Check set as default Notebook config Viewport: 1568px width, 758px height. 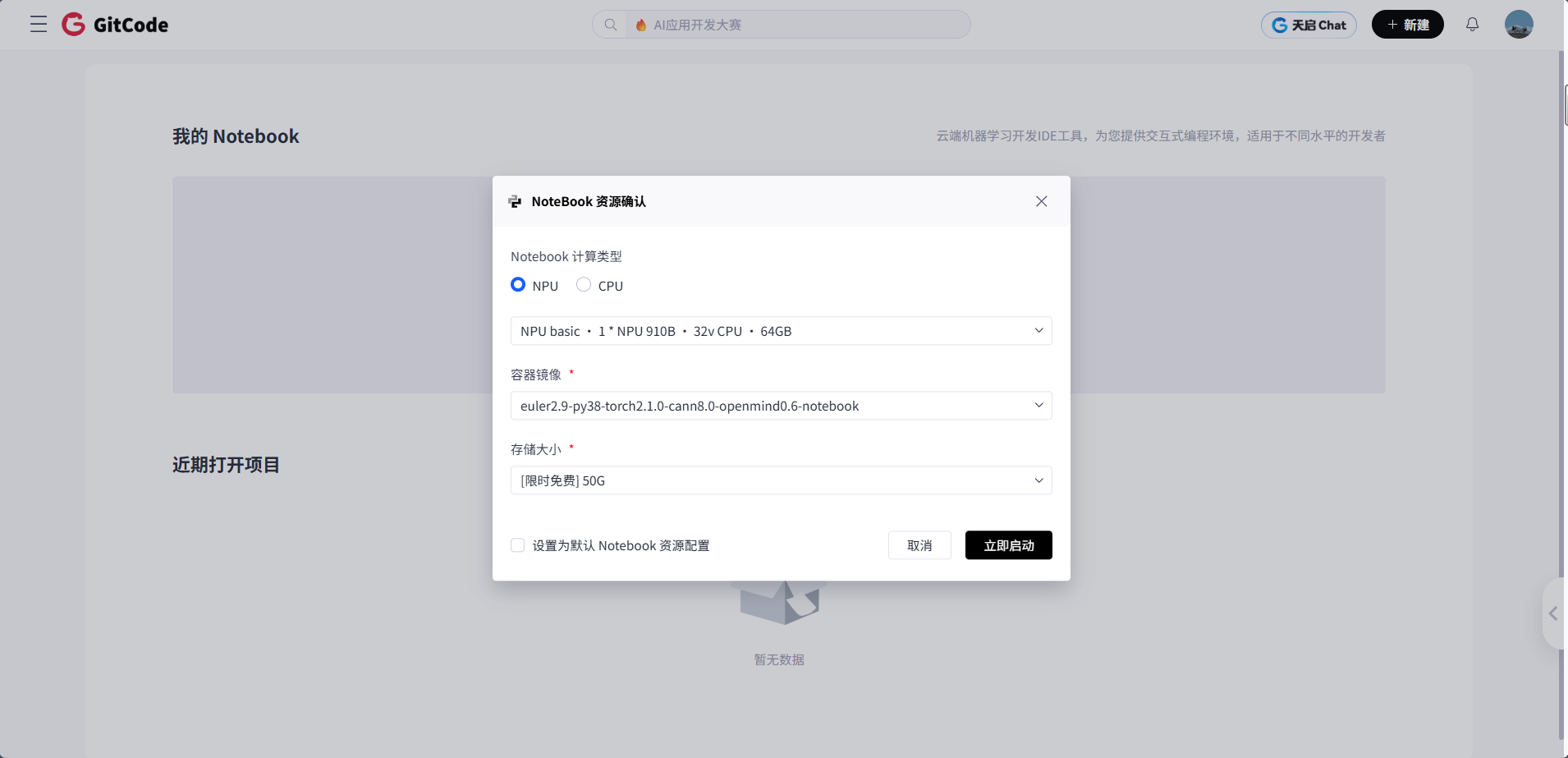point(518,545)
